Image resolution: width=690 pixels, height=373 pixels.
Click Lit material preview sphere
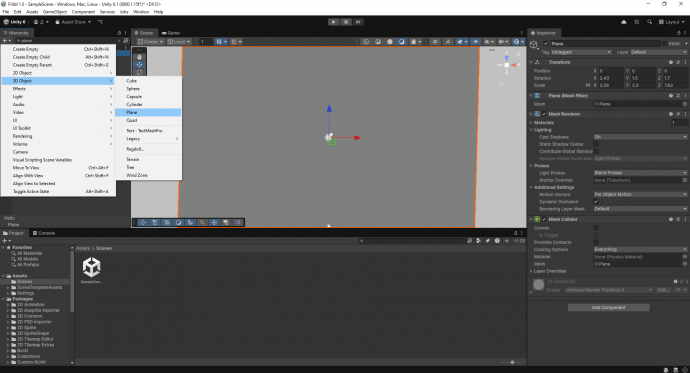(539, 285)
